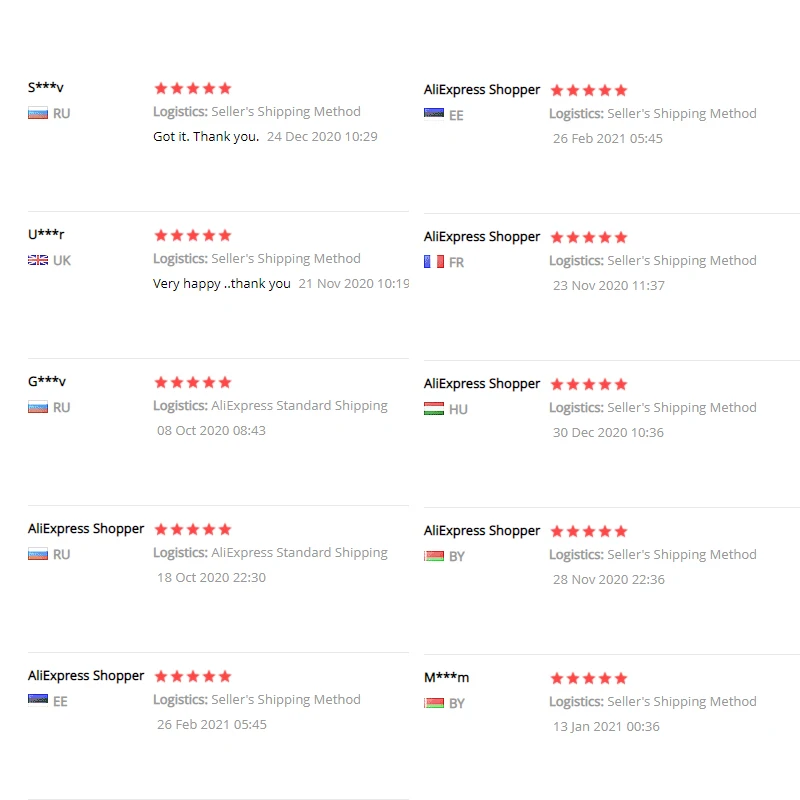Click the Hungarian flag icon
This screenshot has width=800, height=800.
pos(434,409)
